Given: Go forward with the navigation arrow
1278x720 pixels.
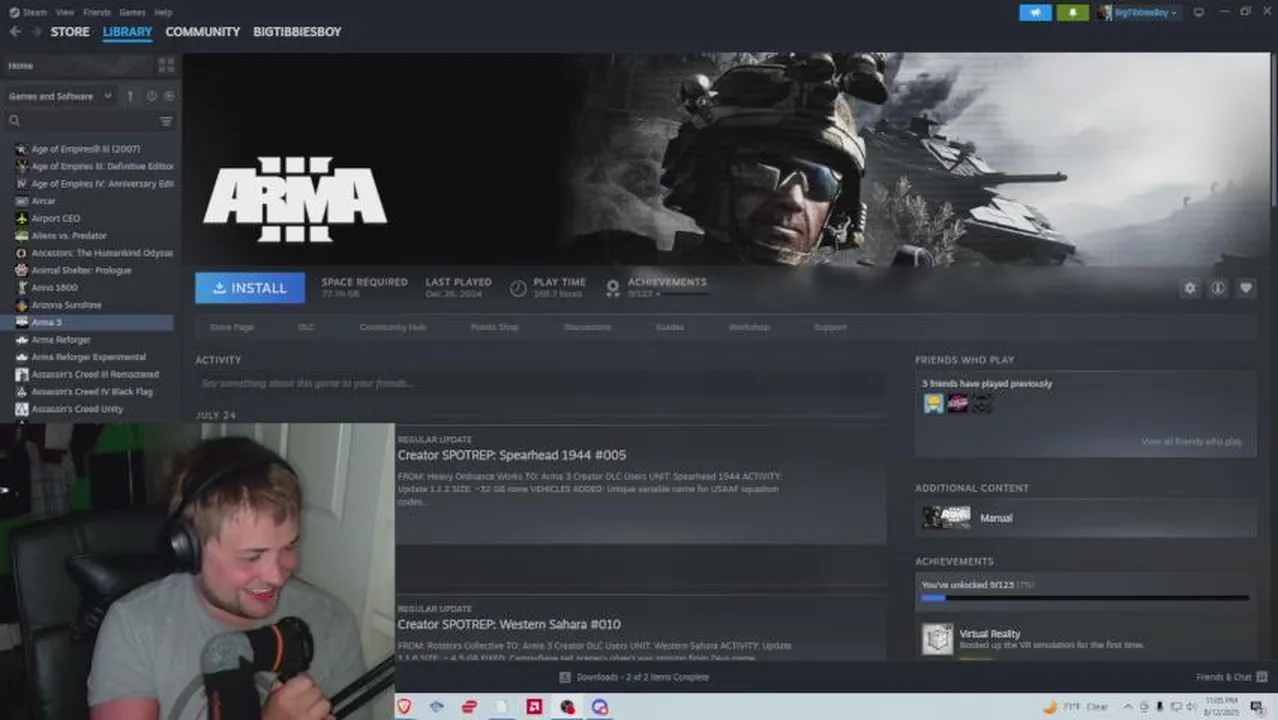Looking at the screenshot, I should (x=36, y=31).
